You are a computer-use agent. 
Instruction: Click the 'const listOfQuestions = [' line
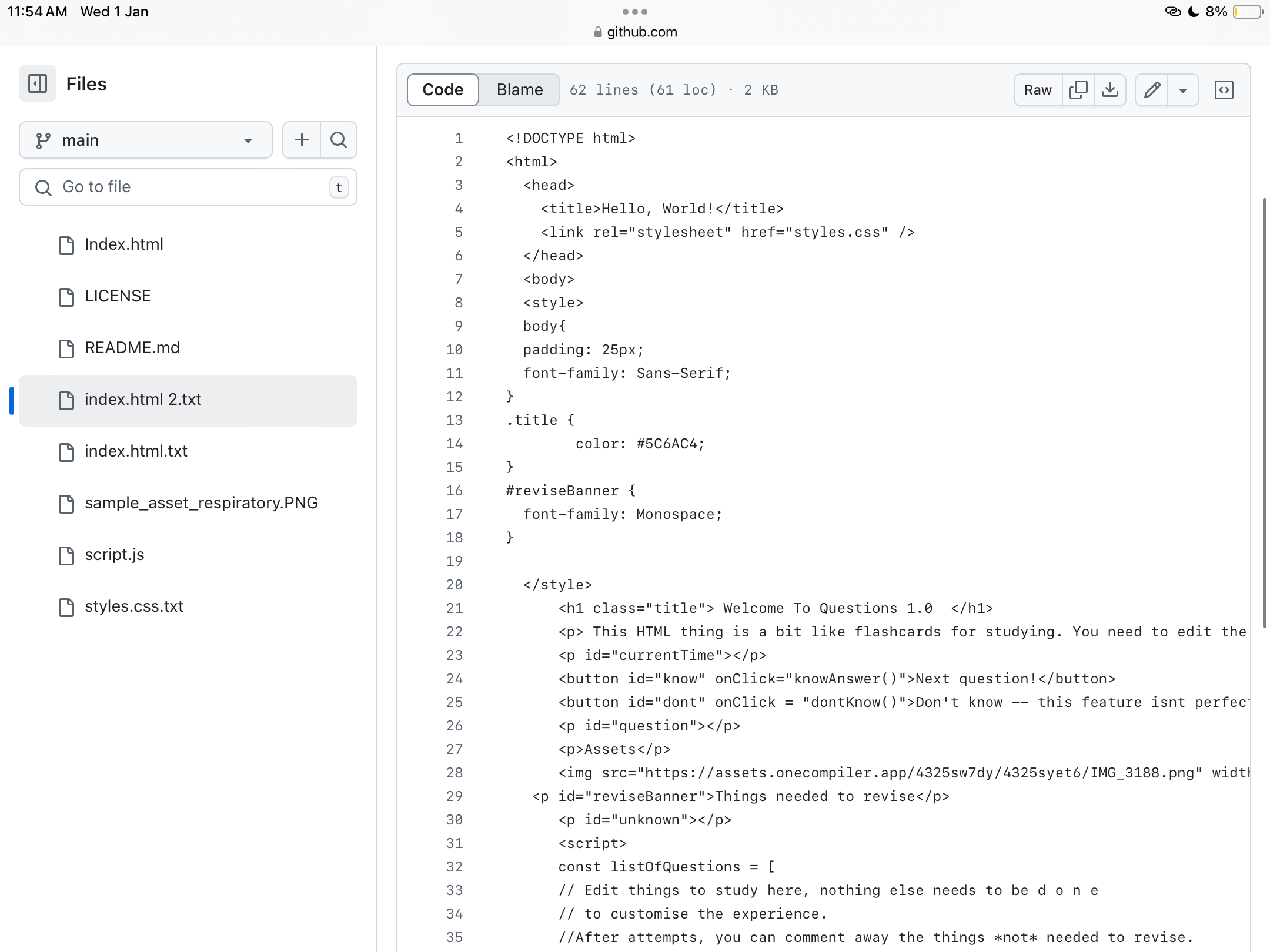coord(667,867)
